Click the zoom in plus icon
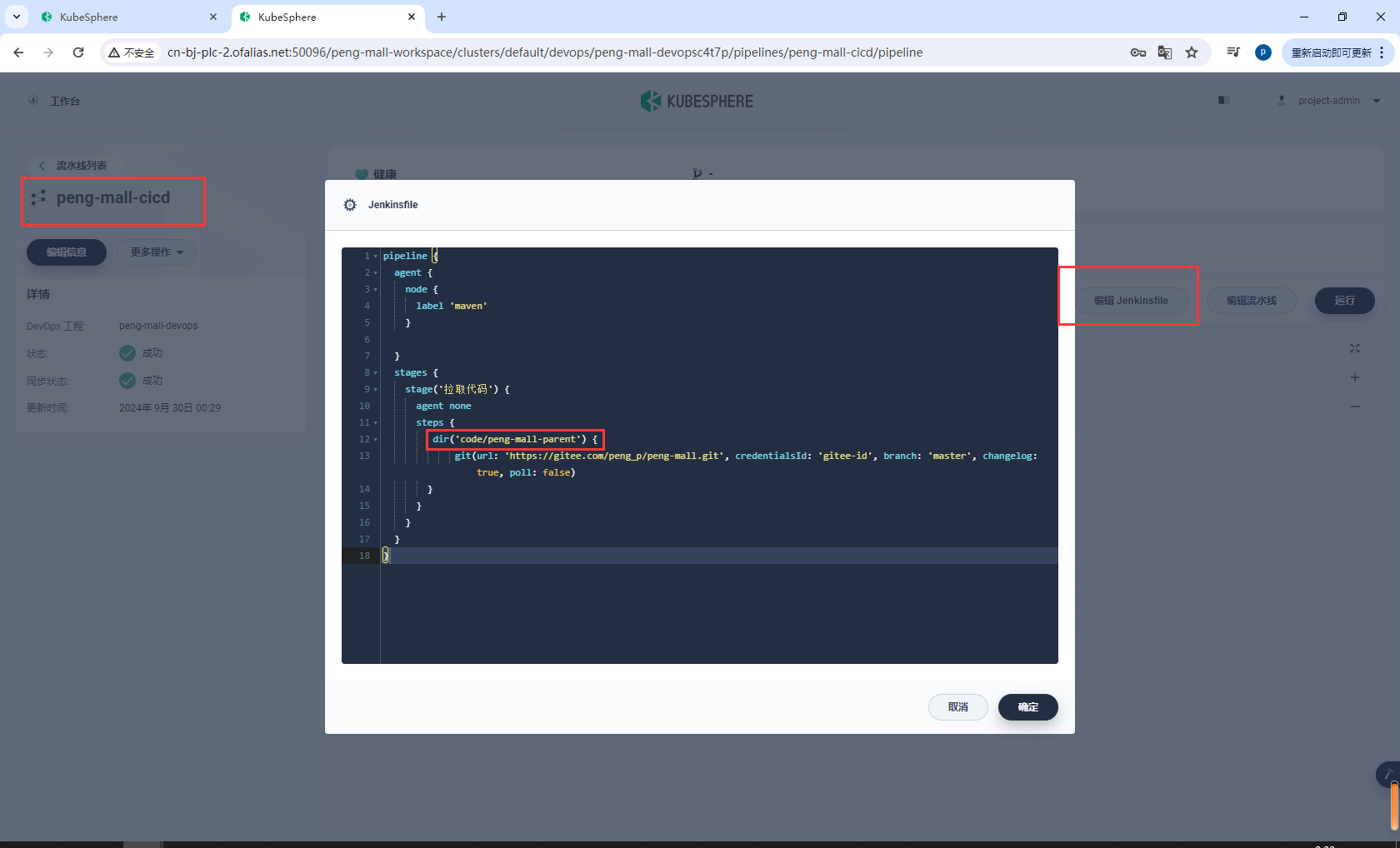The width and height of the screenshot is (1400, 848). [1355, 377]
